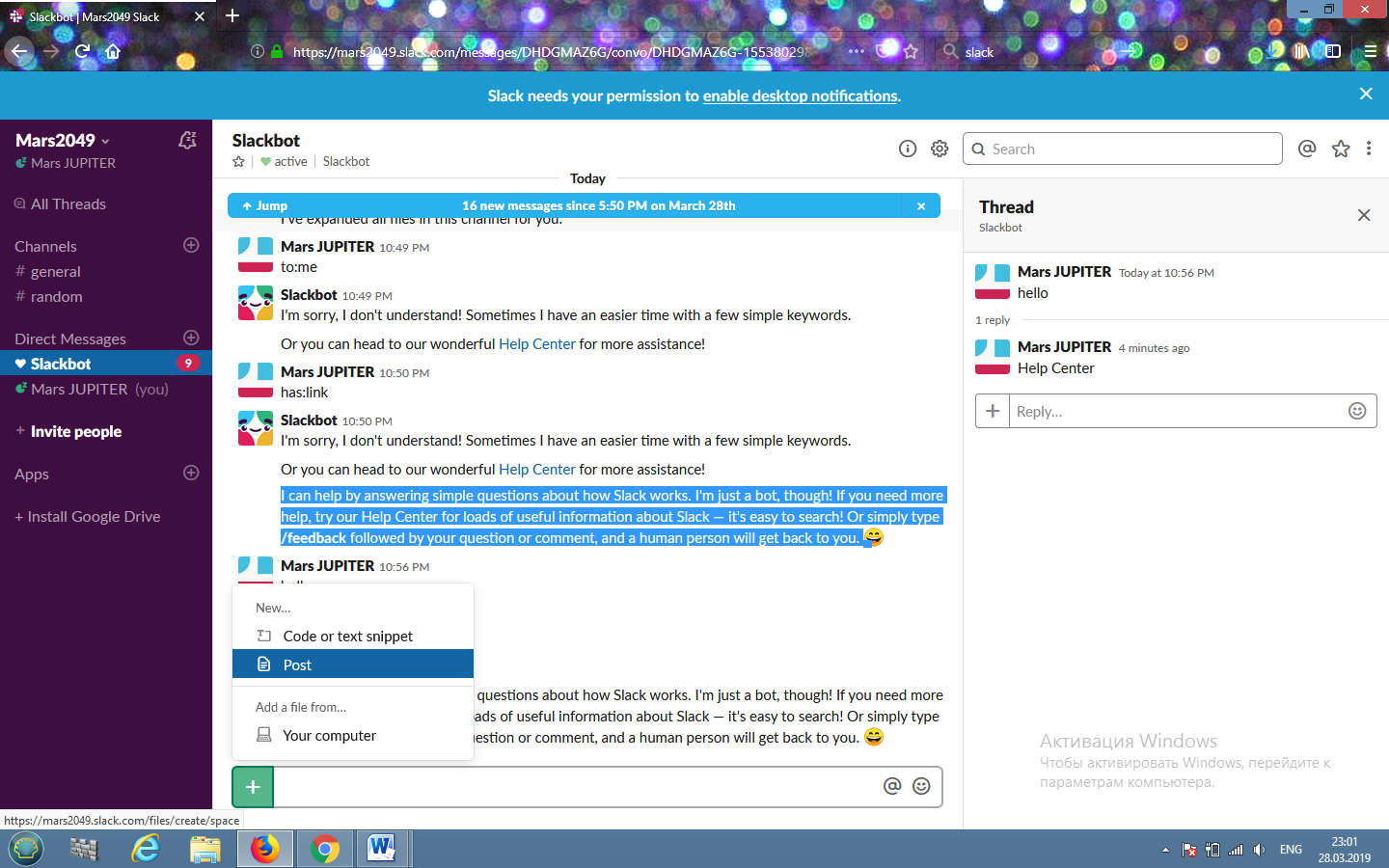This screenshot has height=868, width=1389.
Task: Go to browser home page
Action: tap(113, 51)
